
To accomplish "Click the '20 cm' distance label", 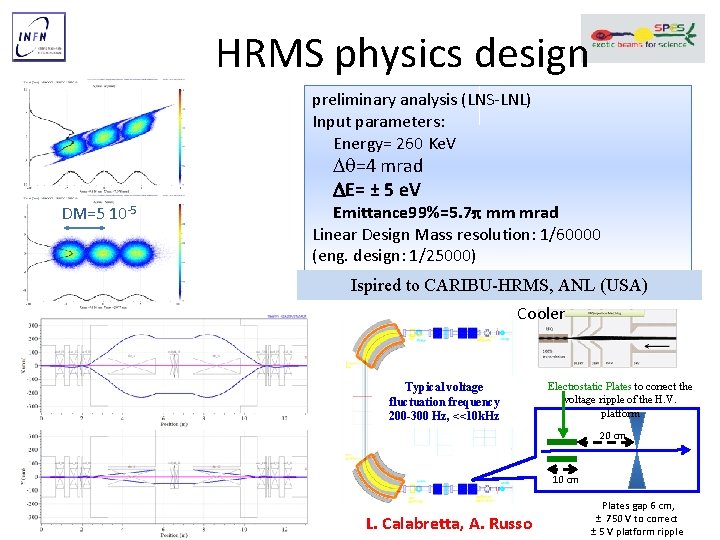I will (612, 435).
